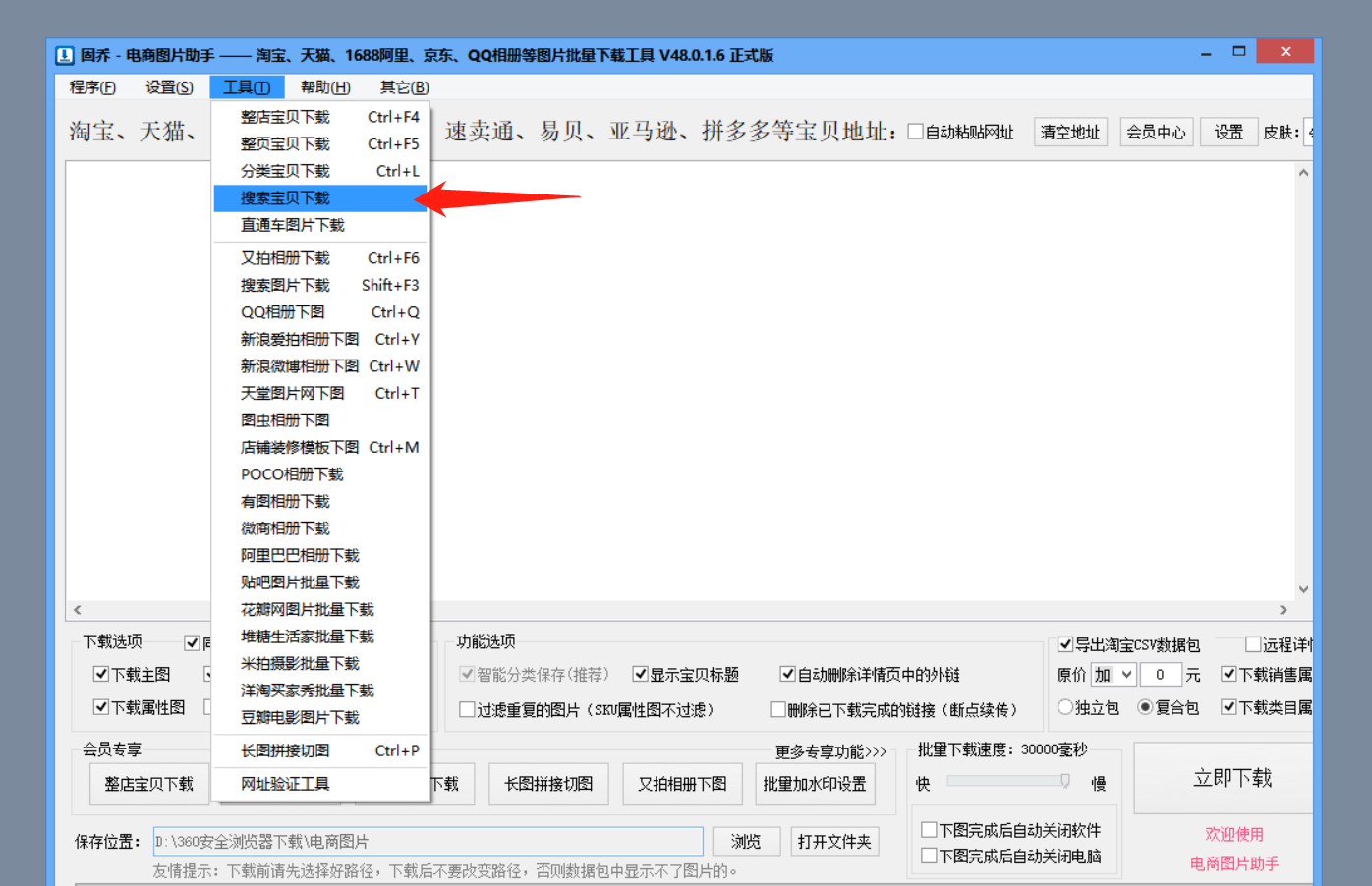1372x886 pixels.
Task: Open the 原价 加/减 dropdown
Action: tap(1112, 674)
